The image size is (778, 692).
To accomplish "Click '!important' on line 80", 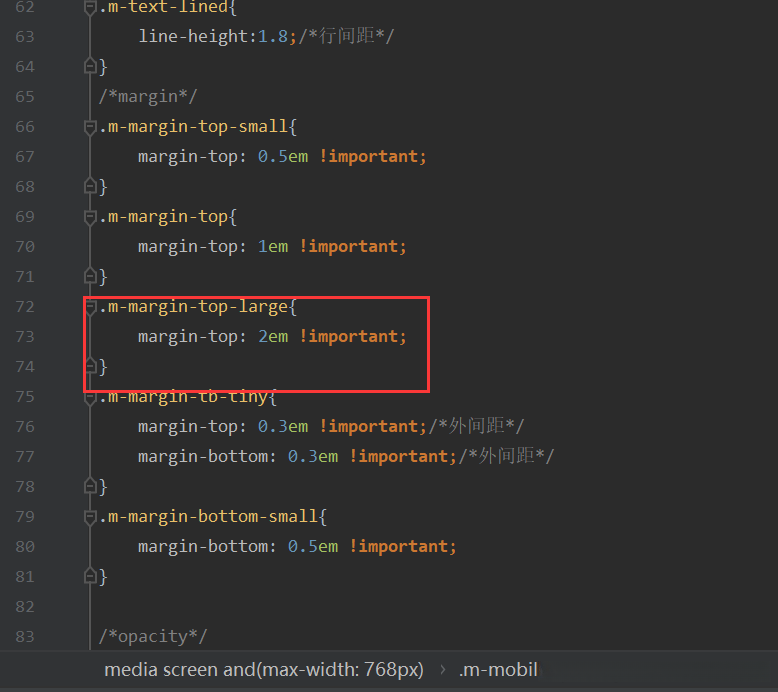I will tap(399, 547).
